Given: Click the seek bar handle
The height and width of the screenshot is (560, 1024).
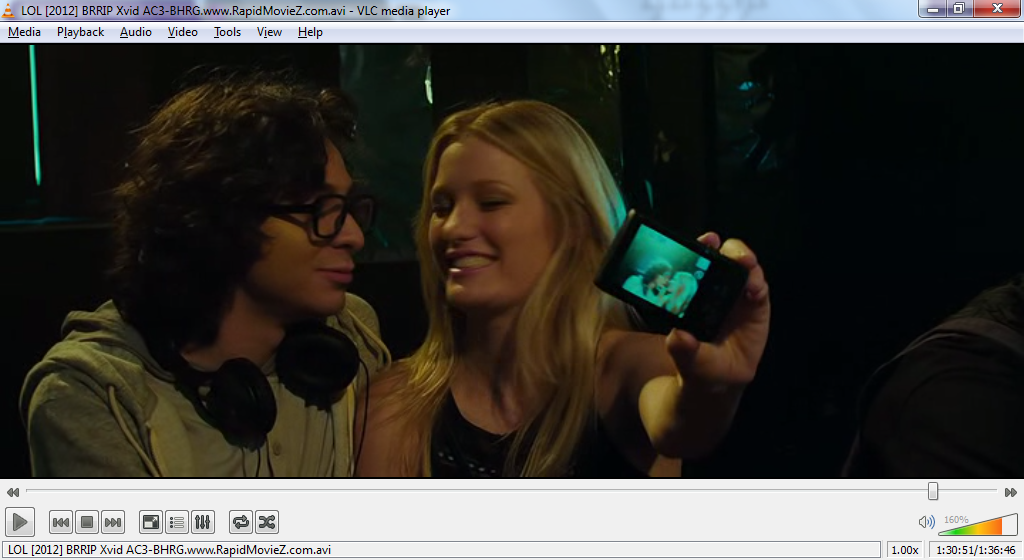Looking at the screenshot, I should [x=933, y=491].
